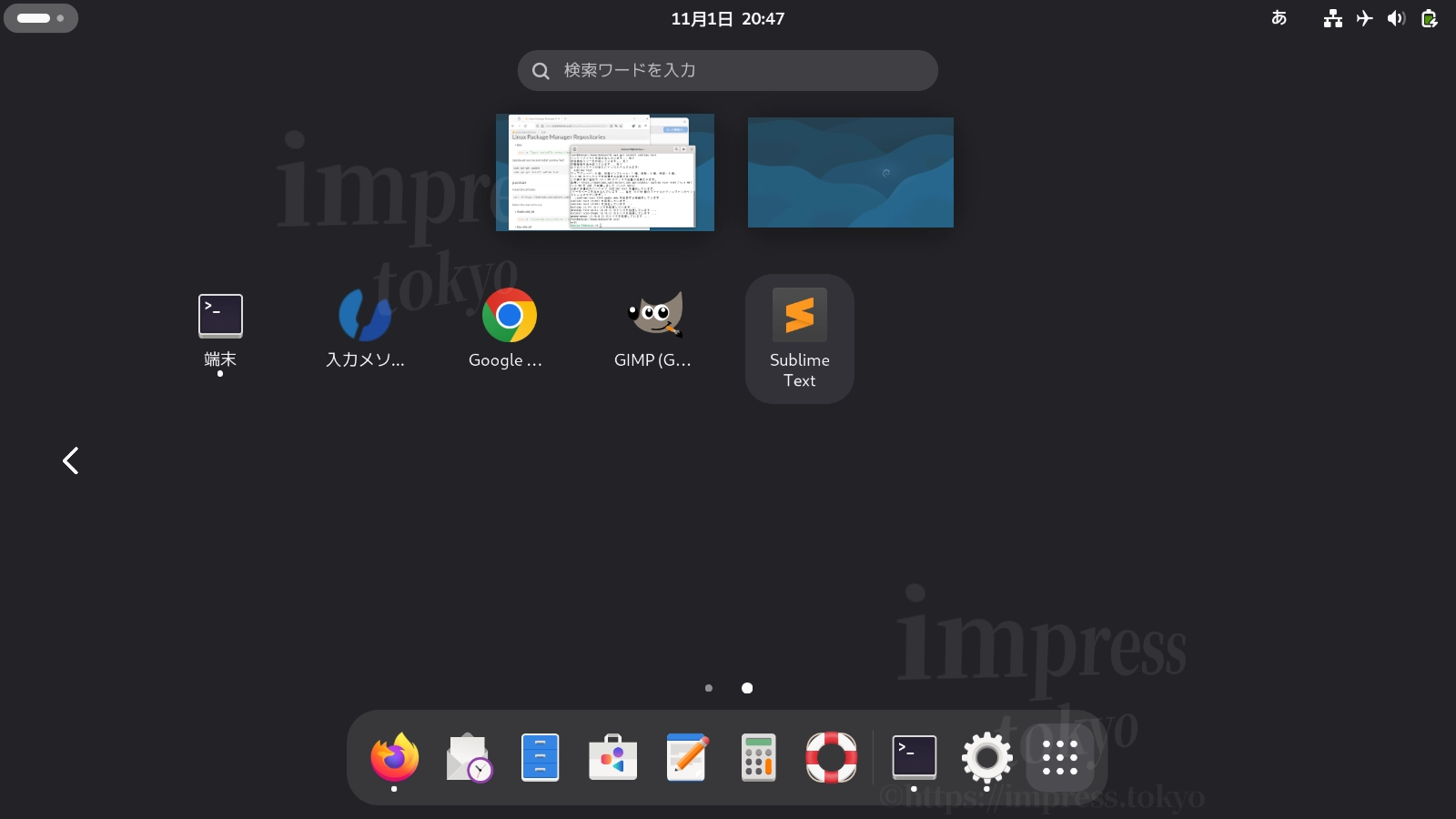
Task: Open Google Chrome from the app grid
Action: coord(510,316)
